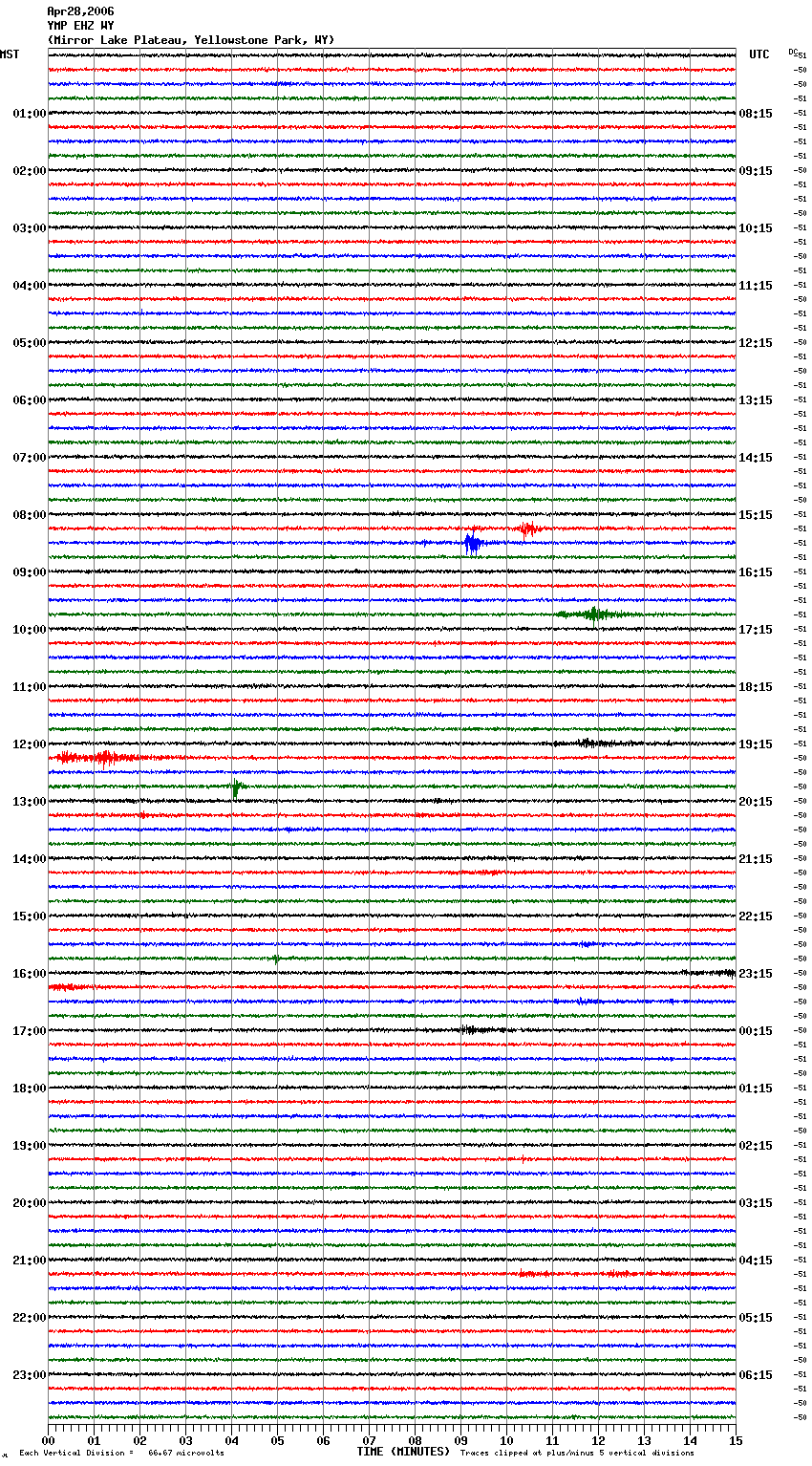
Task: Click the "10:00" MST hour label
Action: 30,630
